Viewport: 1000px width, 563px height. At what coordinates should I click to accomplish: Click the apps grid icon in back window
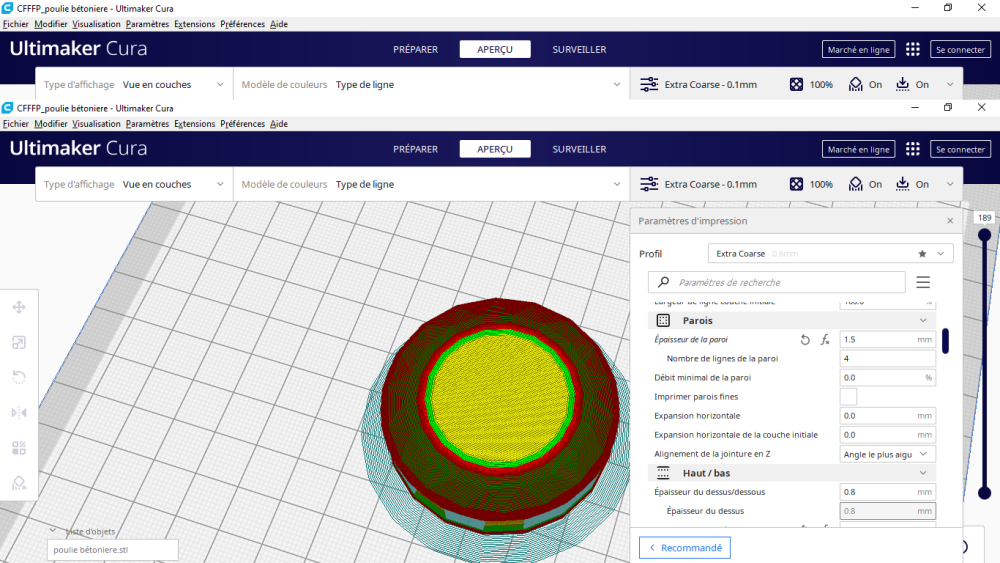click(913, 49)
